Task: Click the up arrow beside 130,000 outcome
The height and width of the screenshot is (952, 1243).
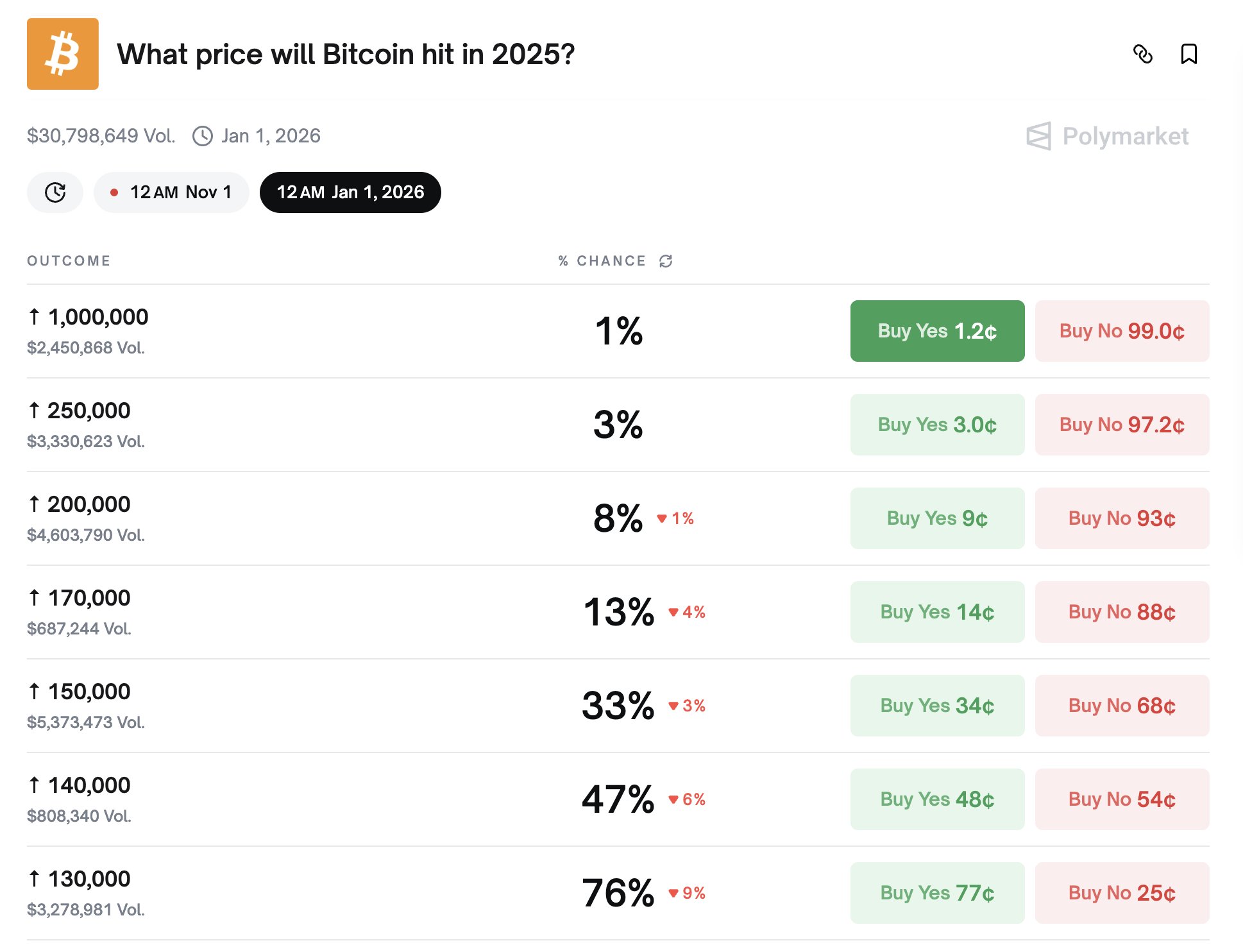Action: (34, 877)
